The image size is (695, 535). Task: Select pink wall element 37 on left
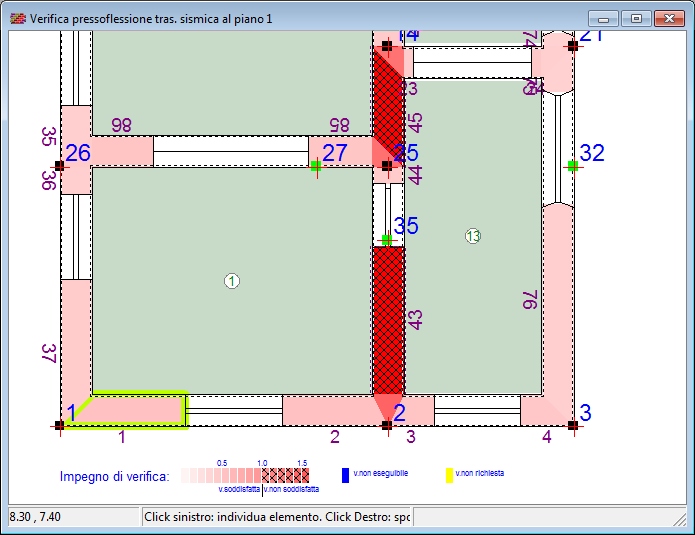[75, 335]
